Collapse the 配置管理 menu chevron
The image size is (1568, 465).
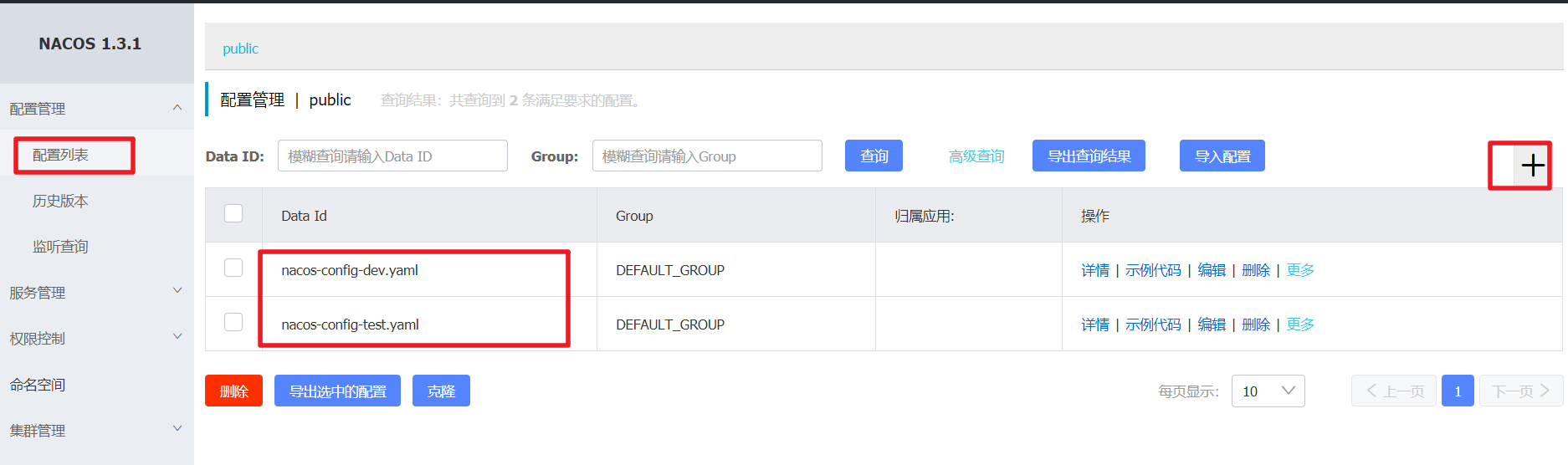[177, 108]
